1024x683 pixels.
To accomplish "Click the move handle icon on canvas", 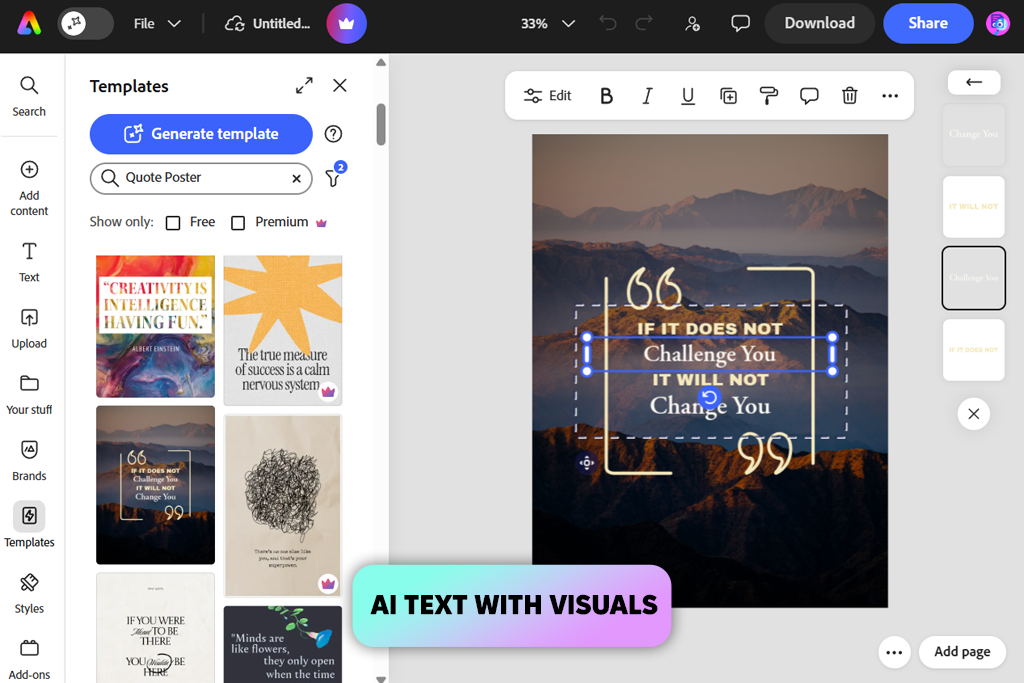I will 586,463.
